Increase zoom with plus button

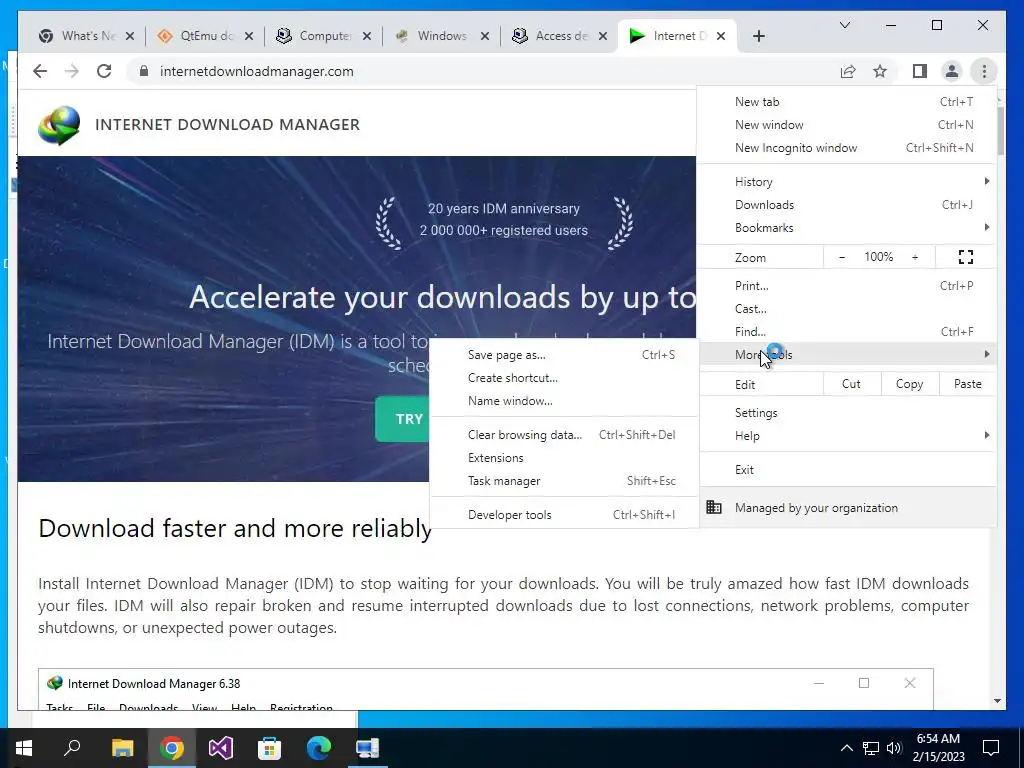tap(915, 257)
